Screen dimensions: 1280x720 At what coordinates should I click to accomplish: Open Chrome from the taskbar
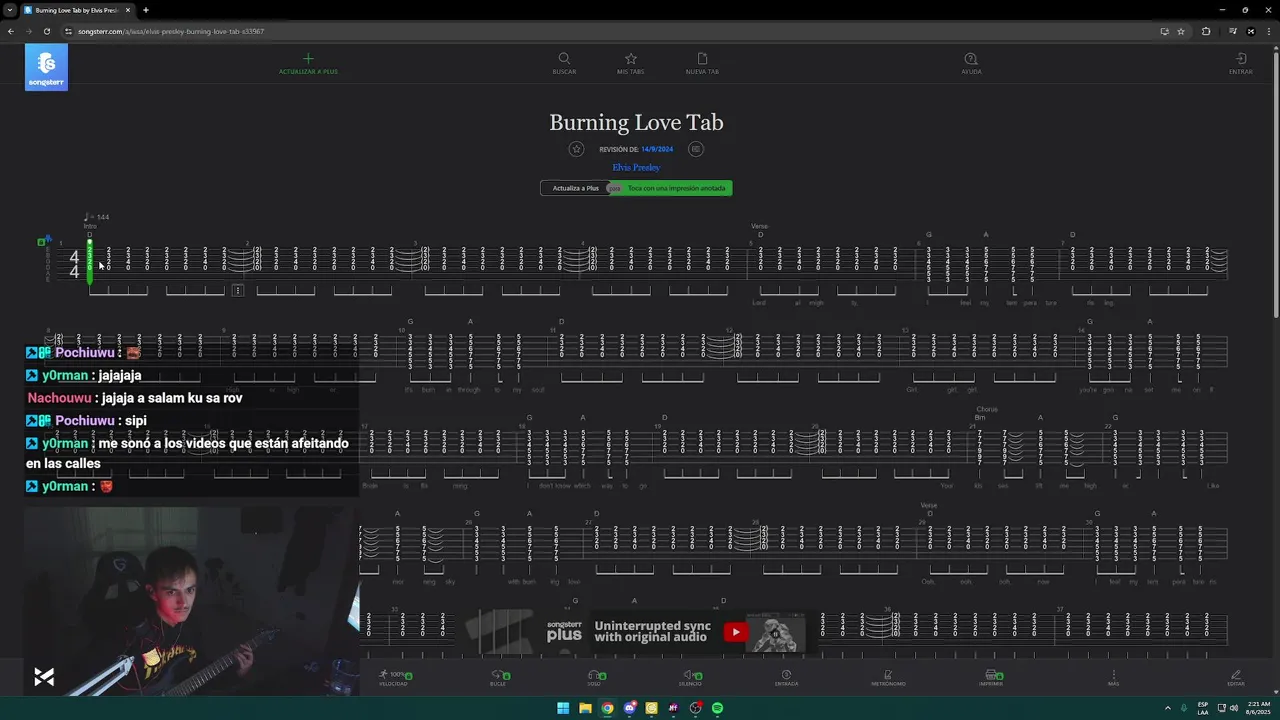point(607,708)
